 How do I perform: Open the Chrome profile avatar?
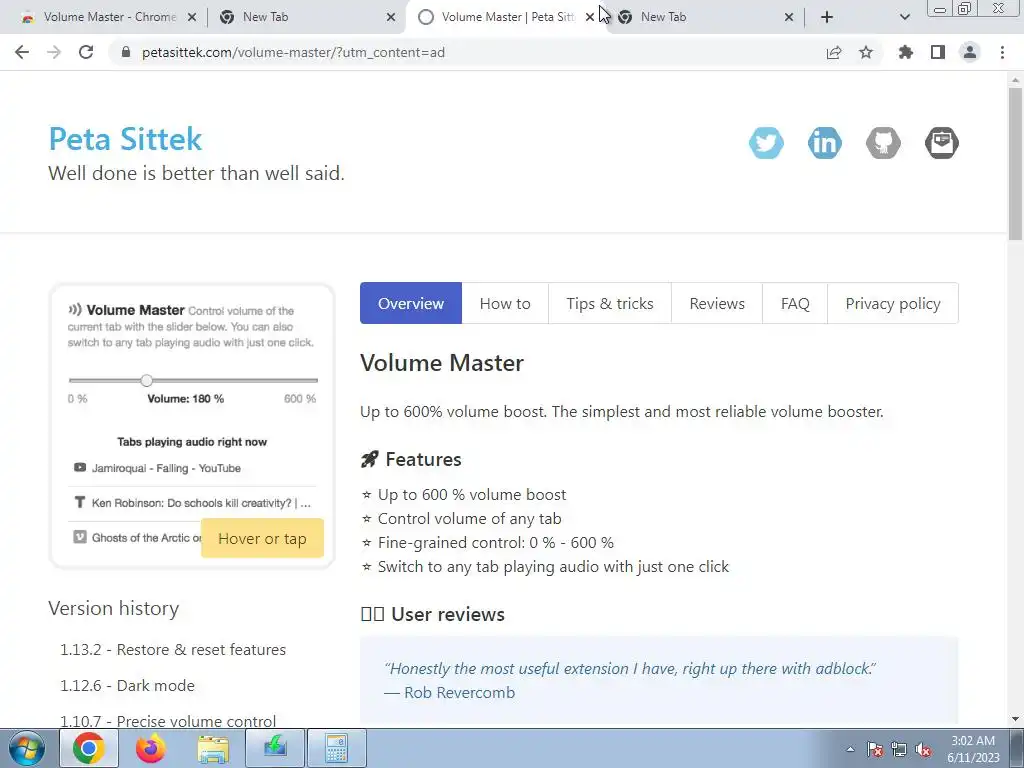pyautogui.click(x=970, y=52)
